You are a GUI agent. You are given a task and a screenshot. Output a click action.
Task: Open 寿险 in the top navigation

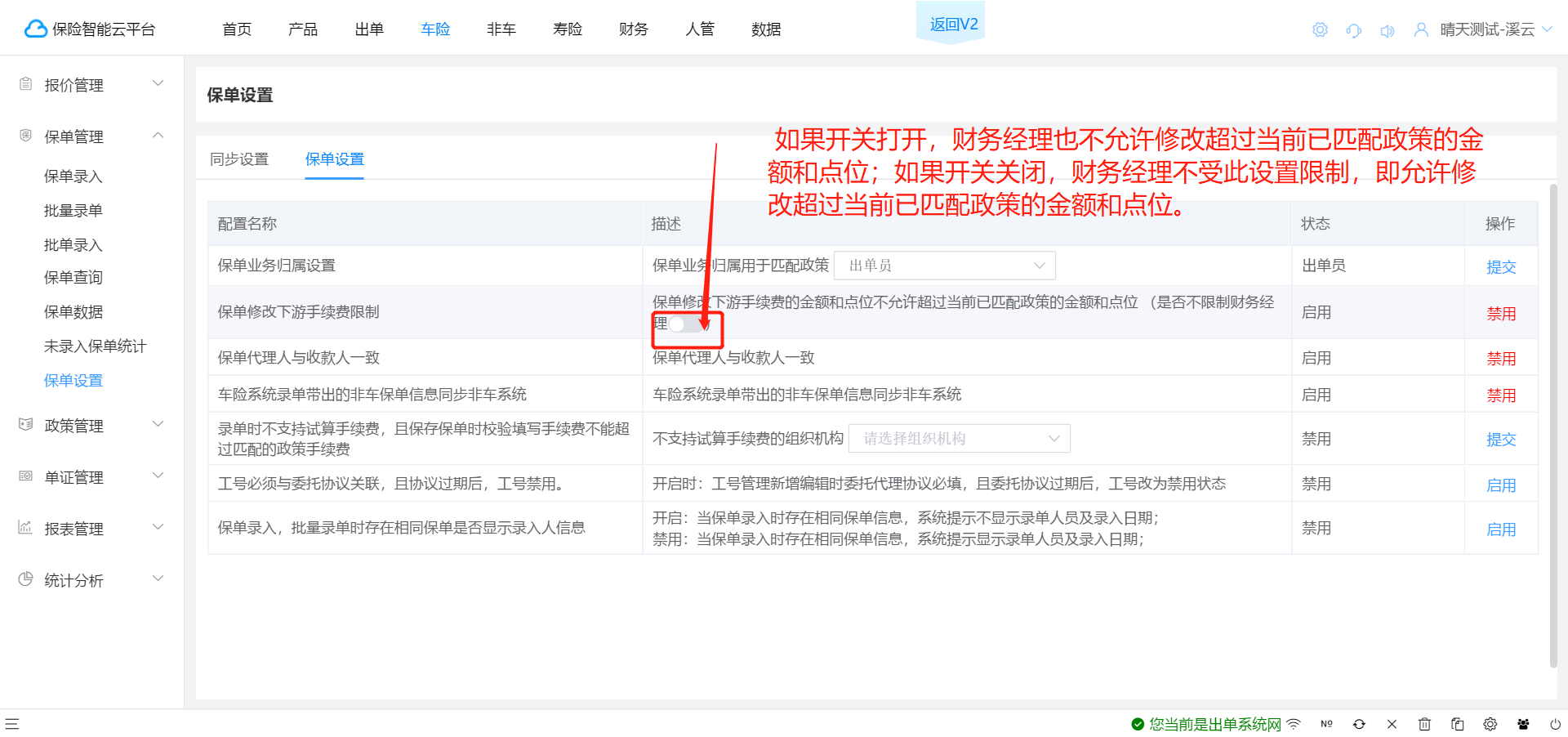(568, 29)
